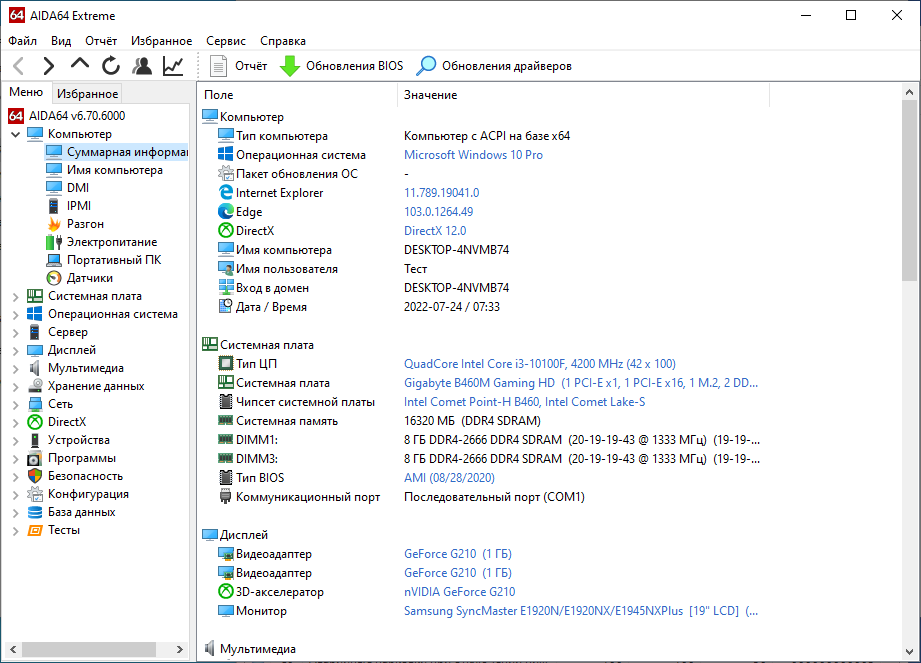The width and height of the screenshot is (921, 663).
Task: Open the Сервис menu
Action: 226,41
